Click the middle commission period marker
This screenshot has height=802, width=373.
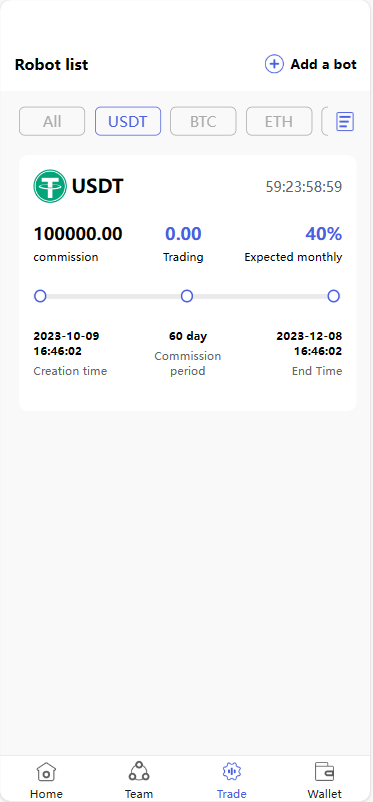(x=187, y=296)
